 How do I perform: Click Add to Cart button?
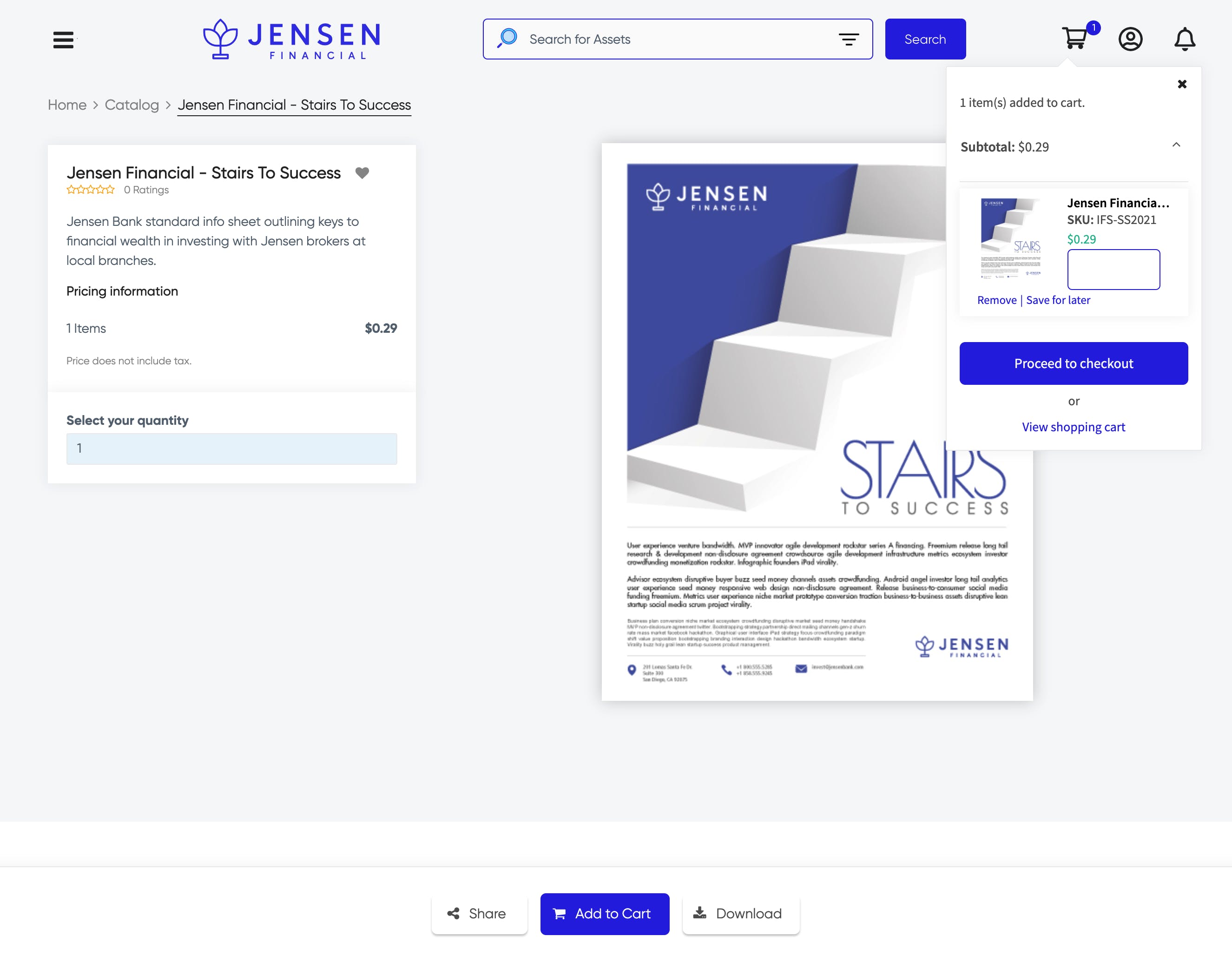605,914
